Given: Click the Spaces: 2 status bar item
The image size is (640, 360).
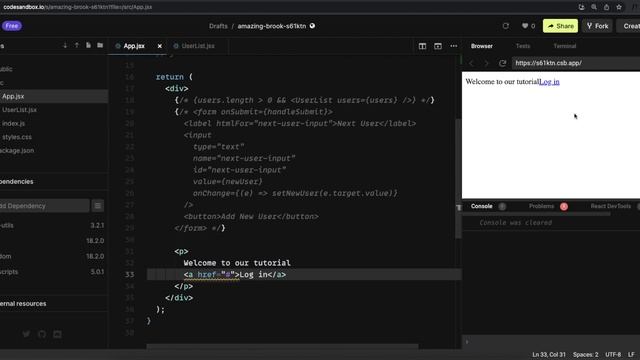Looking at the screenshot, I should (585, 355).
